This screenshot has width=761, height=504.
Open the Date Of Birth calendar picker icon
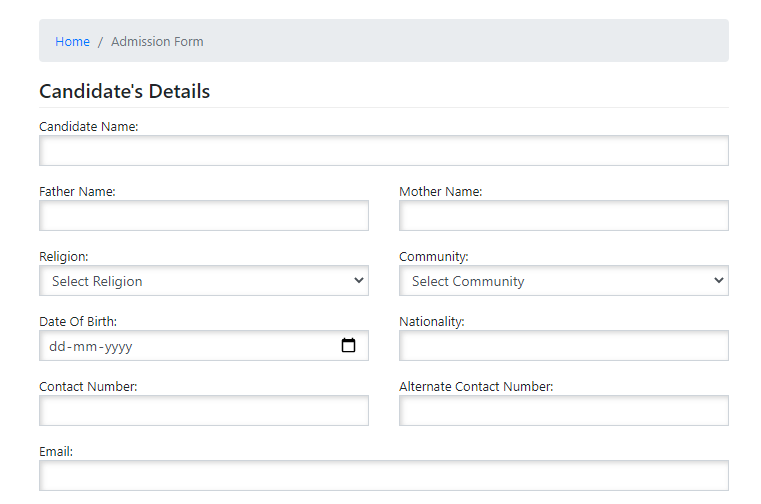point(348,346)
